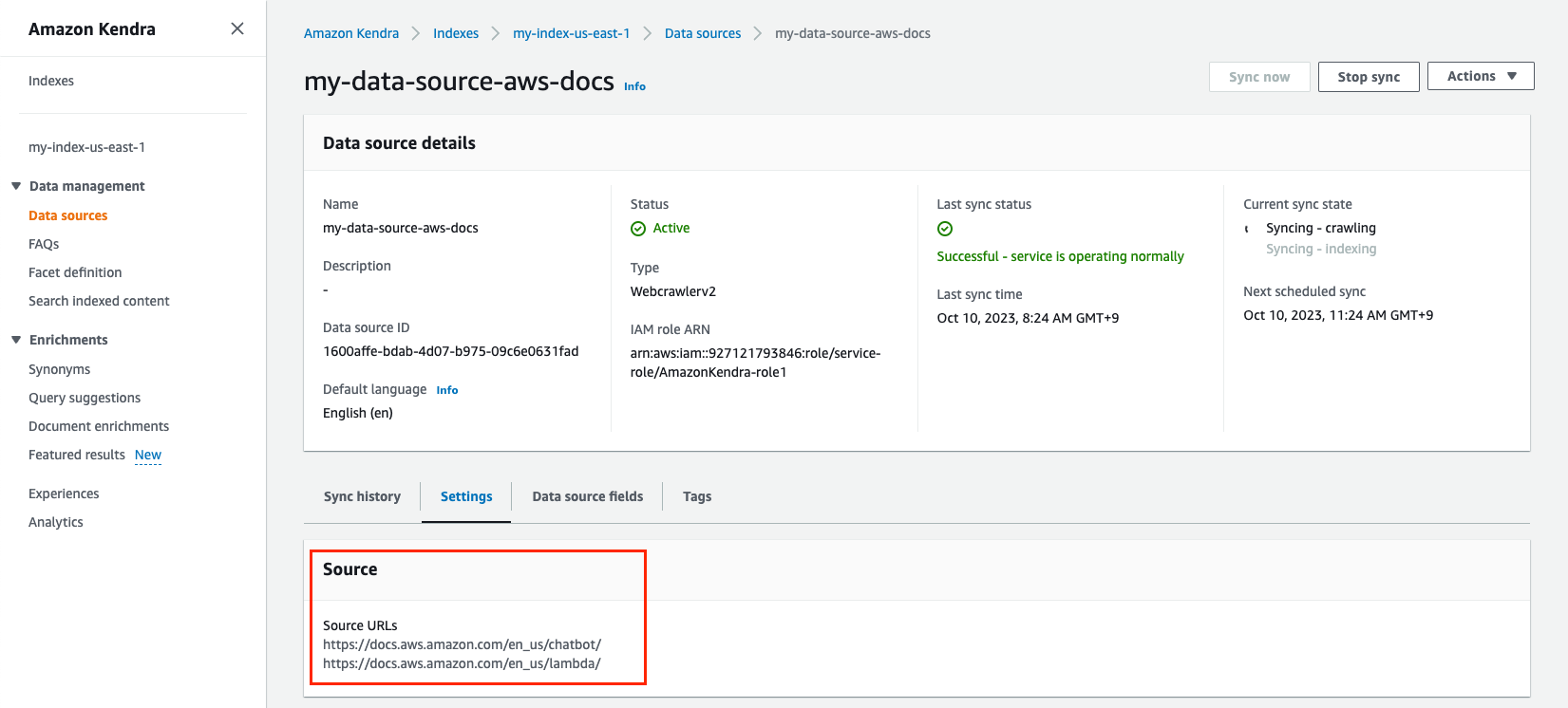The image size is (1568, 708).
Task: Click the my-data-source-aws-docs page title heading
Action: [x=459, y=82]
